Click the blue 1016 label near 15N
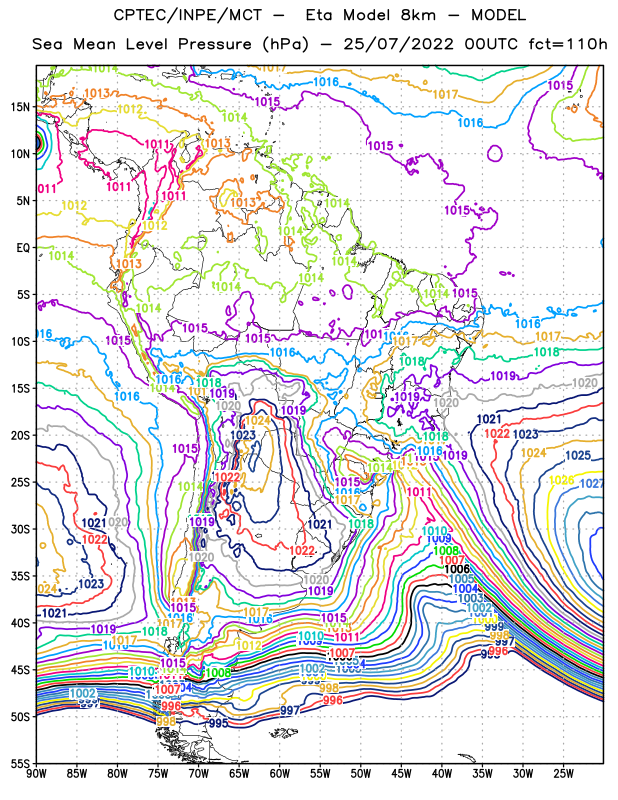Image resolution: width=618 pixels, height=800 pixels. point(470,122)
